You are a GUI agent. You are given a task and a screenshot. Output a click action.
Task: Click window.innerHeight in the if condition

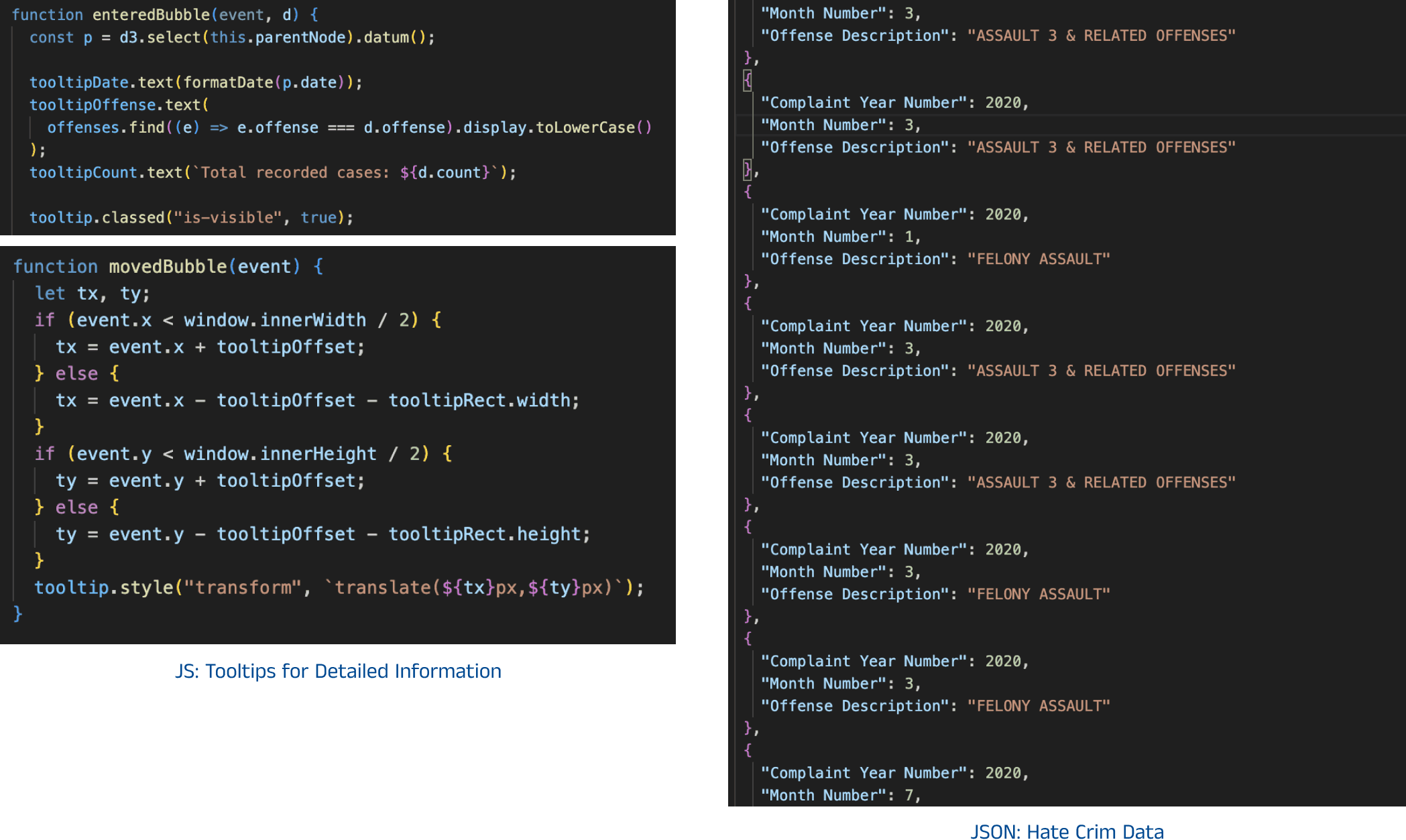280,454
